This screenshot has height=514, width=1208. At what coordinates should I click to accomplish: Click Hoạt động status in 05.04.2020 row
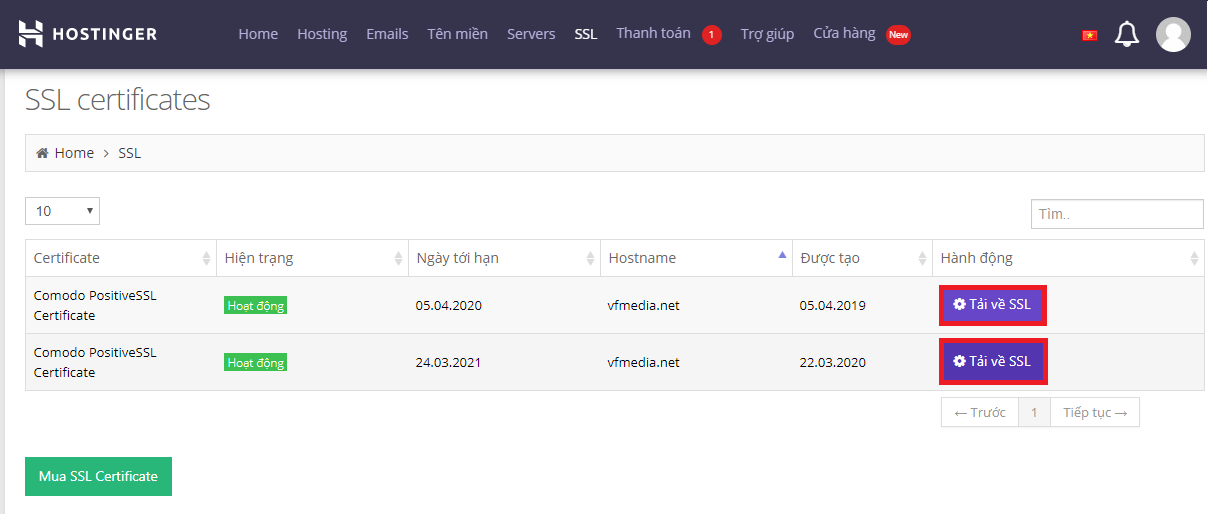pyautogui.click(x=256, y=306)
